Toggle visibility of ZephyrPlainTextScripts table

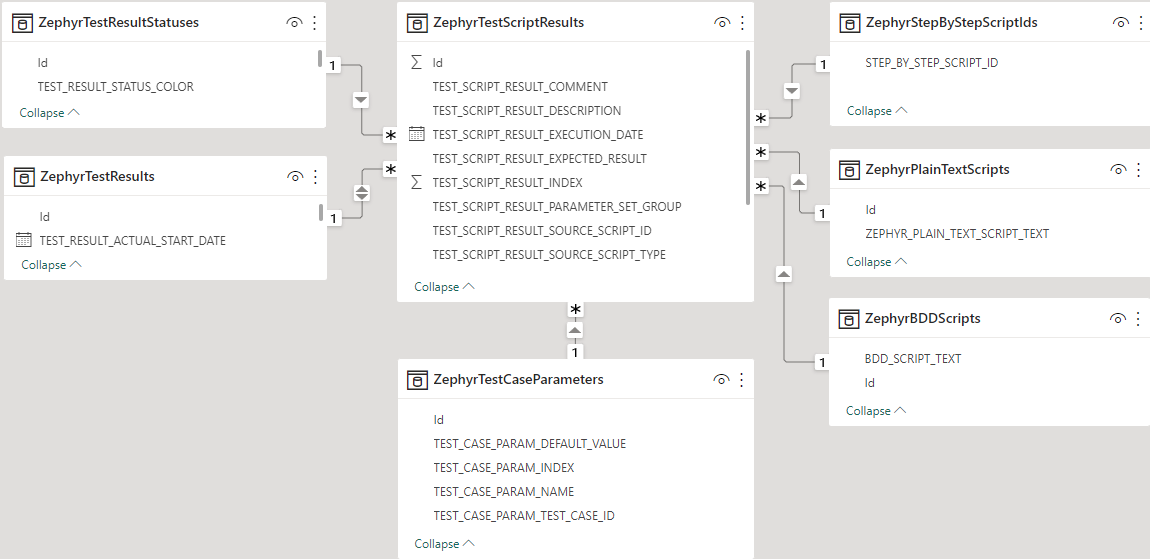click(1118, 170)
